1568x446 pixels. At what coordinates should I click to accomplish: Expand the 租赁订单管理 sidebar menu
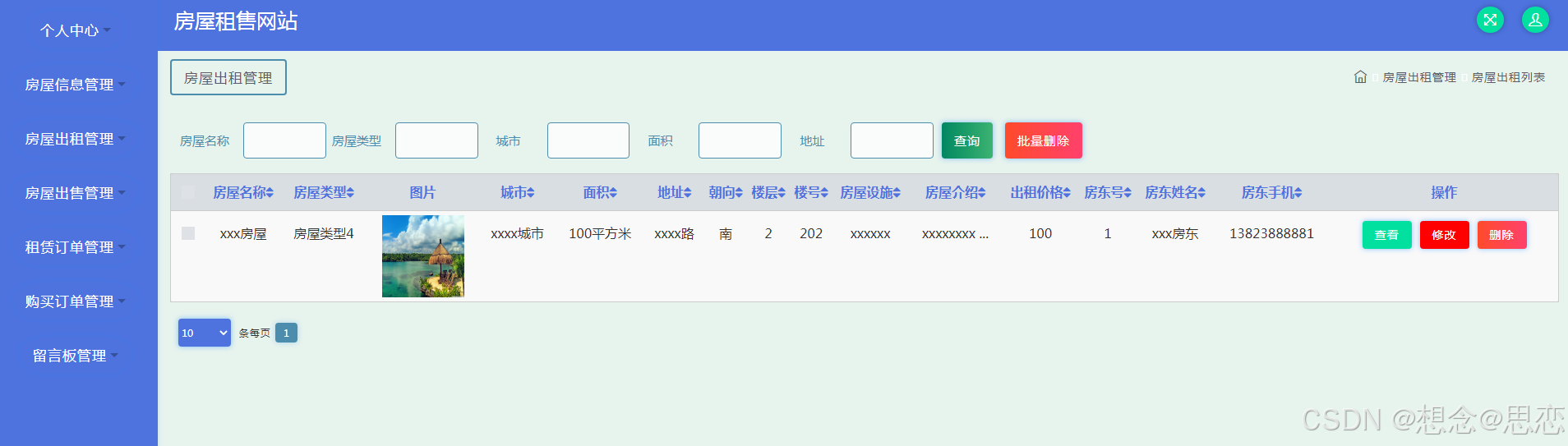(x=75, y=247)
